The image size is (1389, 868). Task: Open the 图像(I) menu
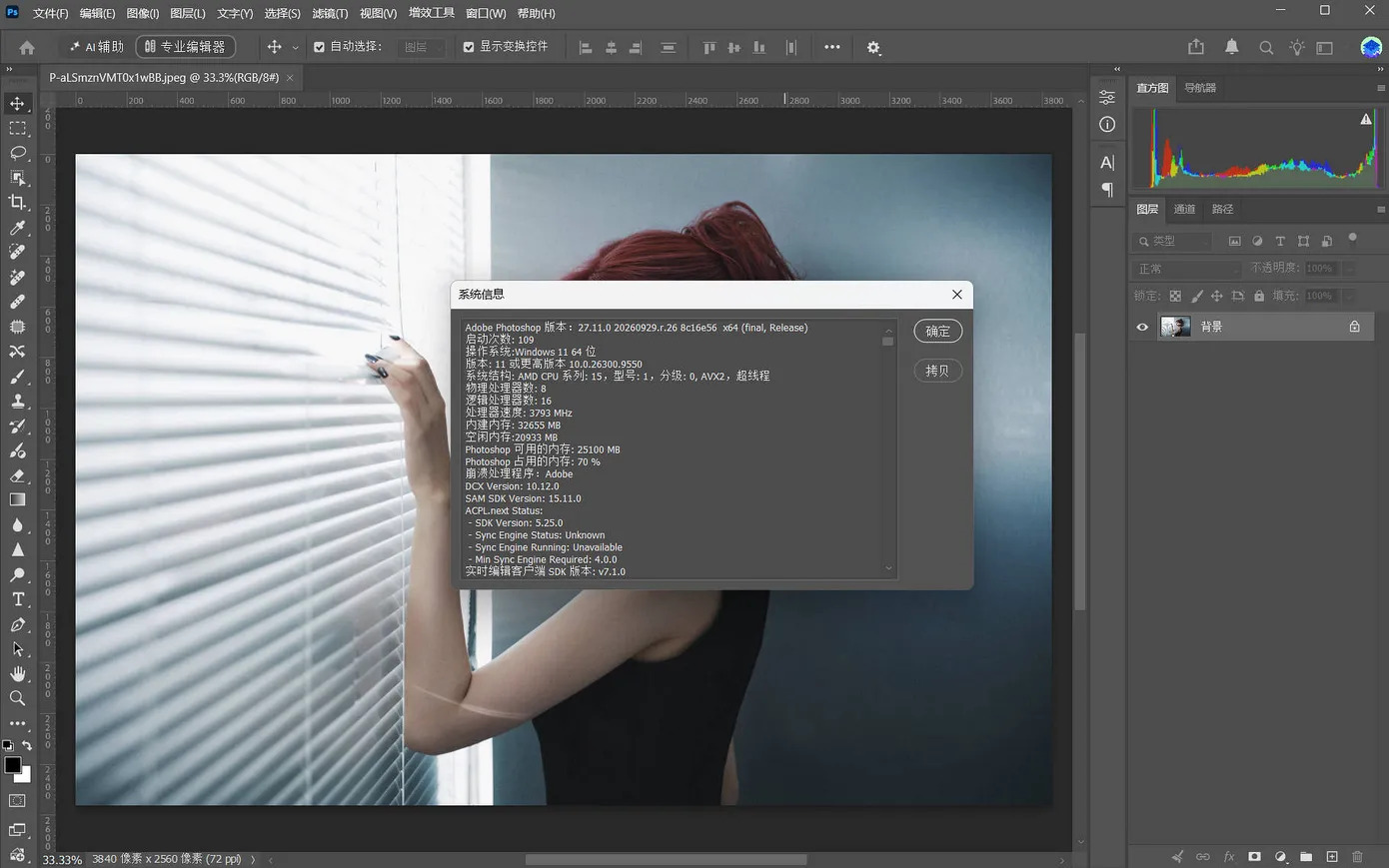(x=143, y=13)
